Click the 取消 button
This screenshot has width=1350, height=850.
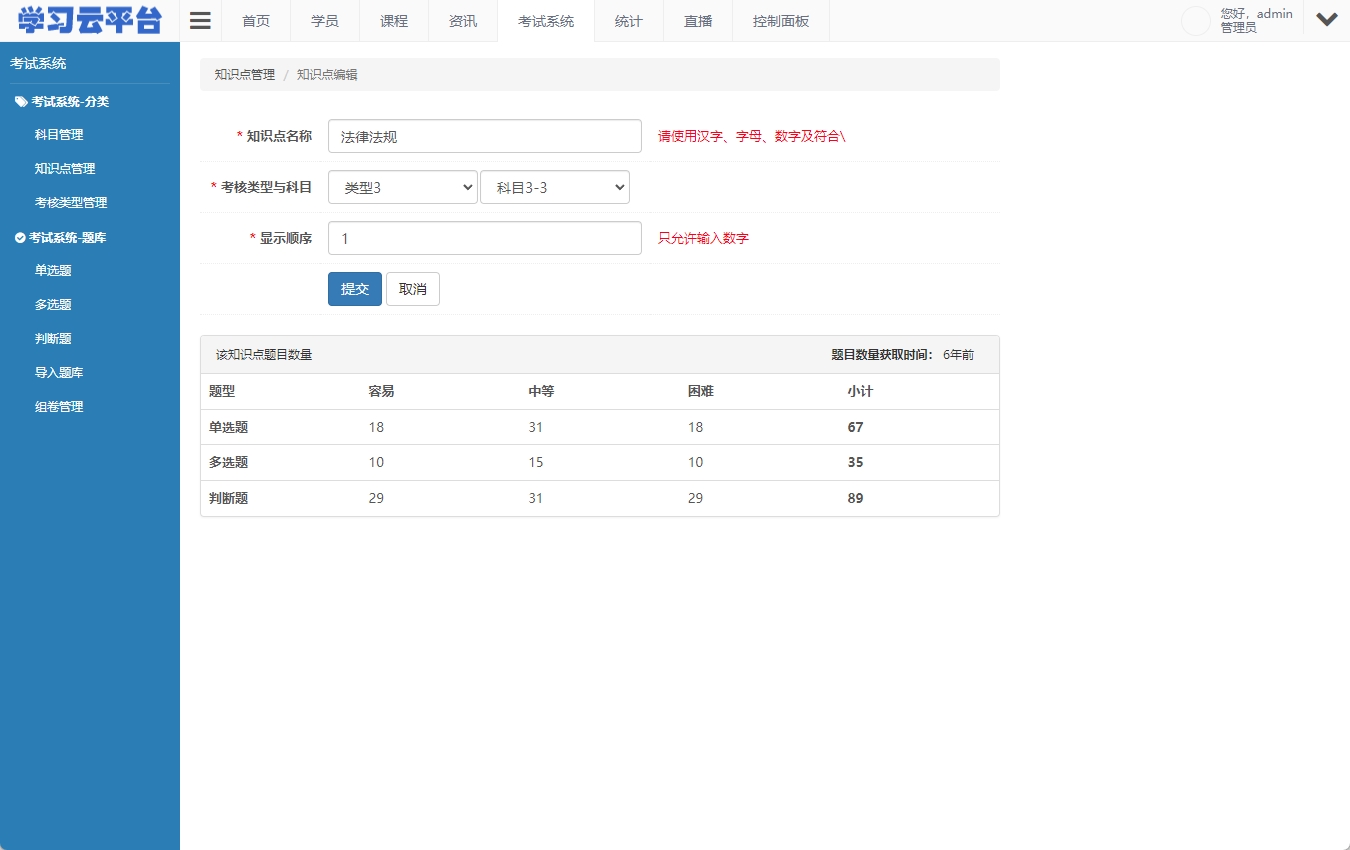pos(412,288)
